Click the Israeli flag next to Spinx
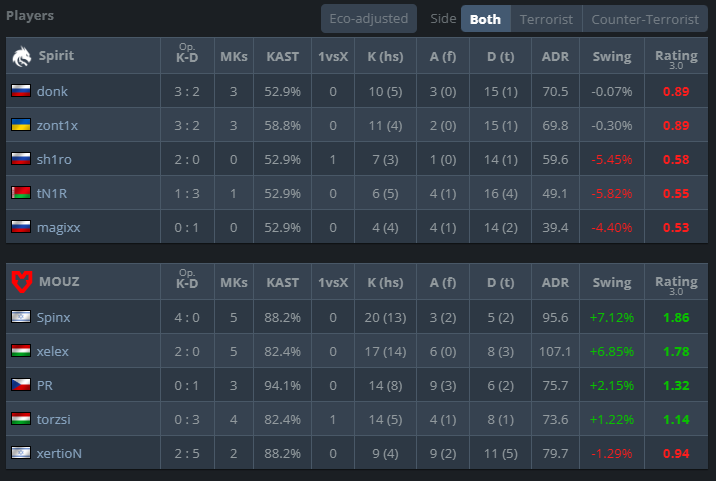Image resolution: width=716 pixels, height=481 pixels. (21, 317)
